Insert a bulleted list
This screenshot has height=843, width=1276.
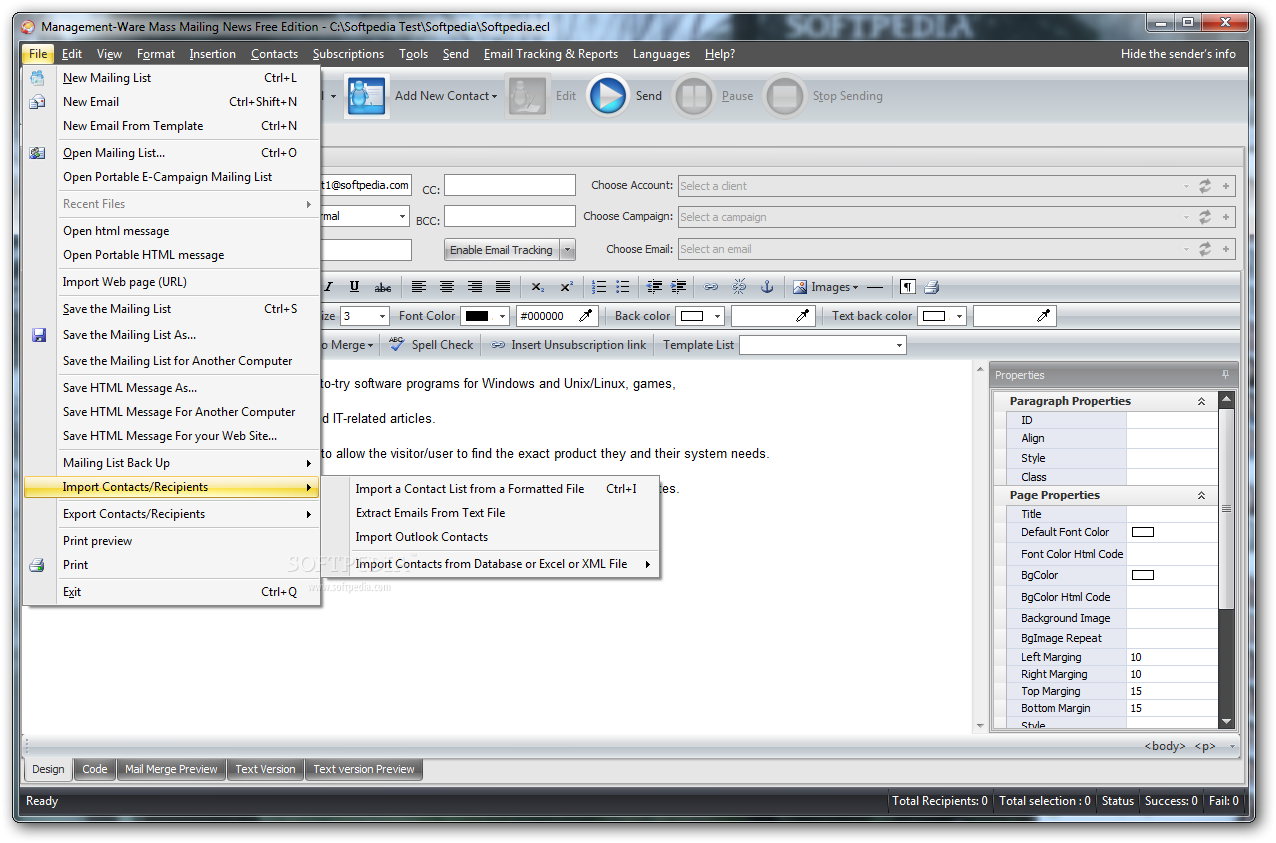pyautogui.click(x=623, y=287)
